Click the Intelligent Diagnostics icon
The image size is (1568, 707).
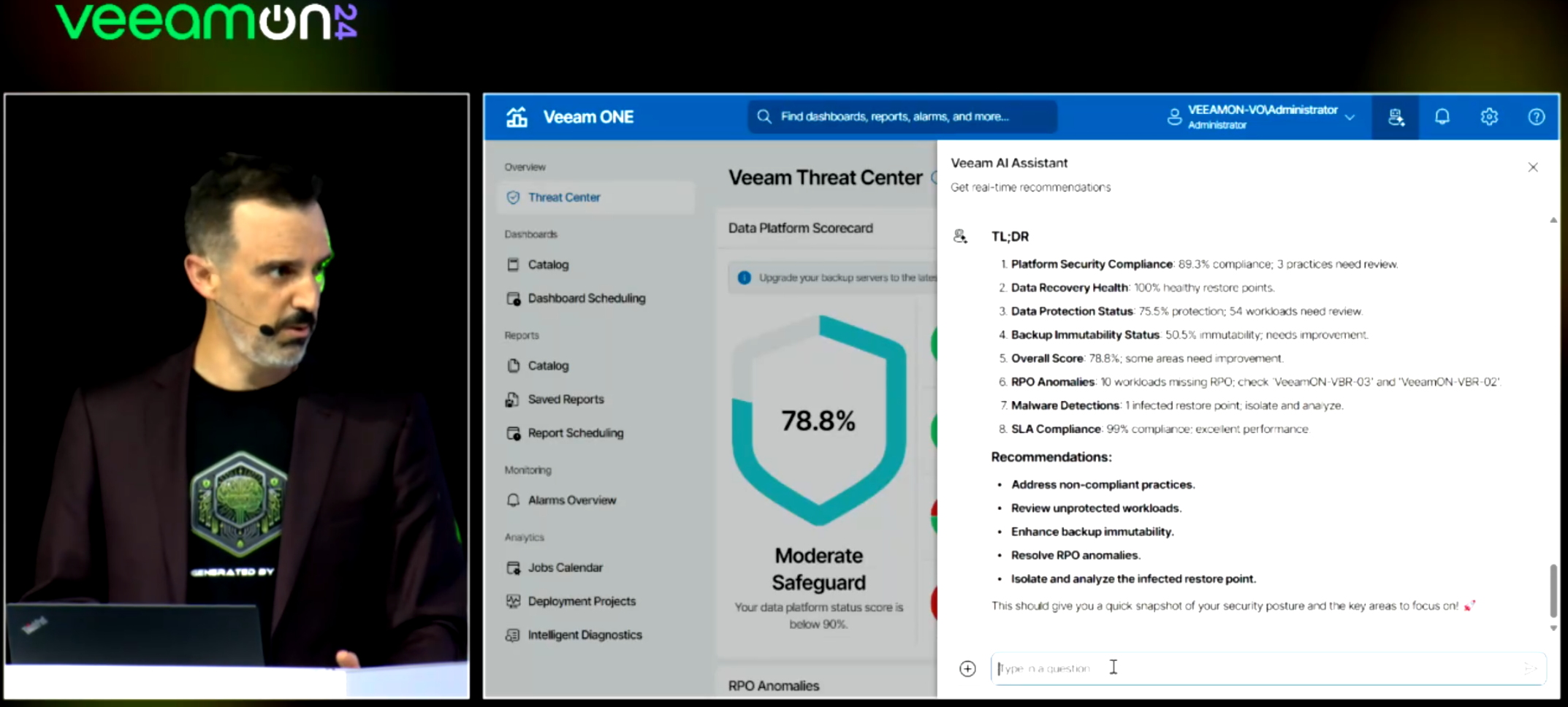tap(513, 635)
